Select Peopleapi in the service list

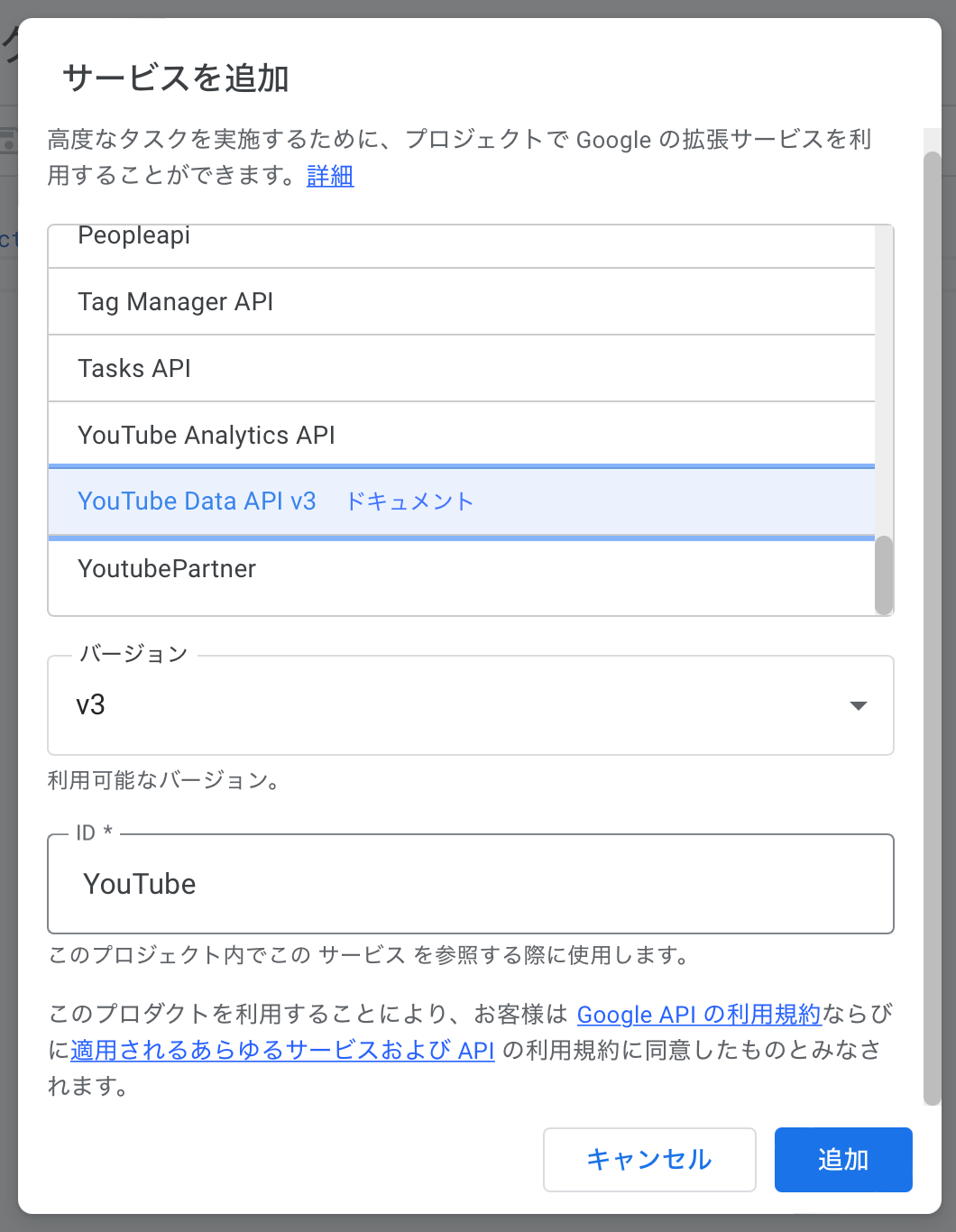[x=461, y=245]
